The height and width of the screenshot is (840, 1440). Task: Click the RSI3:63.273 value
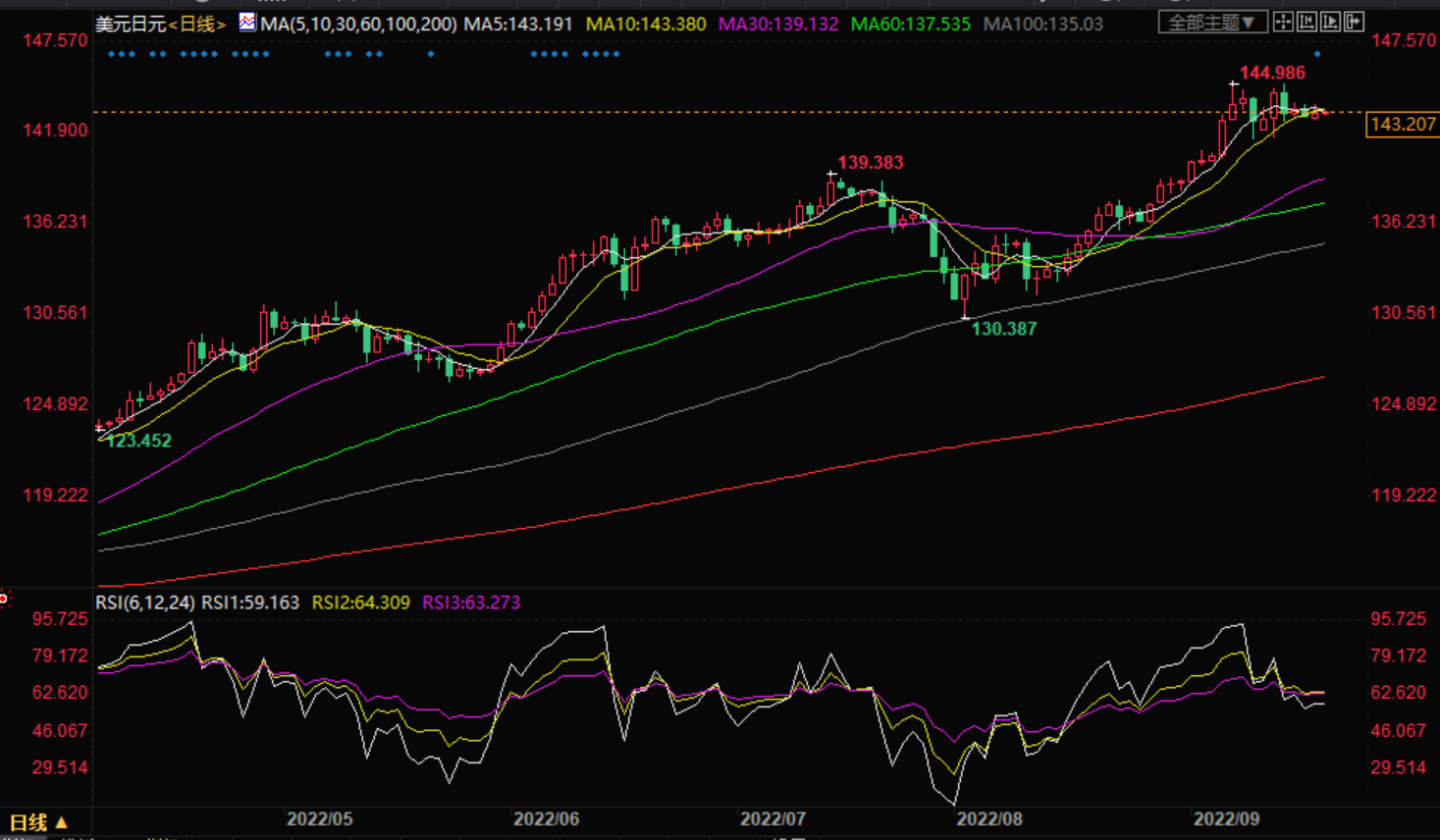[x=471, y=603]
